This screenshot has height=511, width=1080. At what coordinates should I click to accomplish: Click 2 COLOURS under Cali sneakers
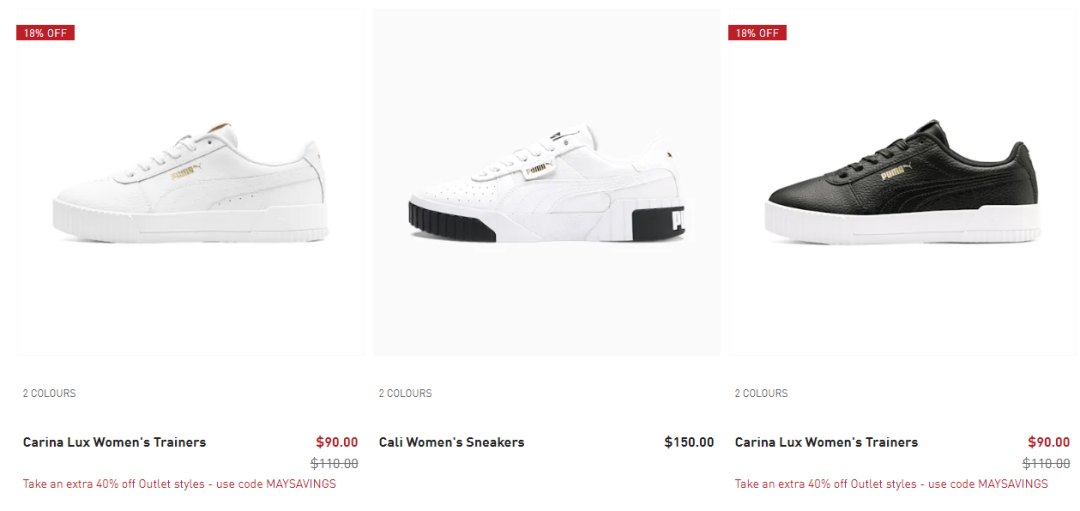[405, 393]
